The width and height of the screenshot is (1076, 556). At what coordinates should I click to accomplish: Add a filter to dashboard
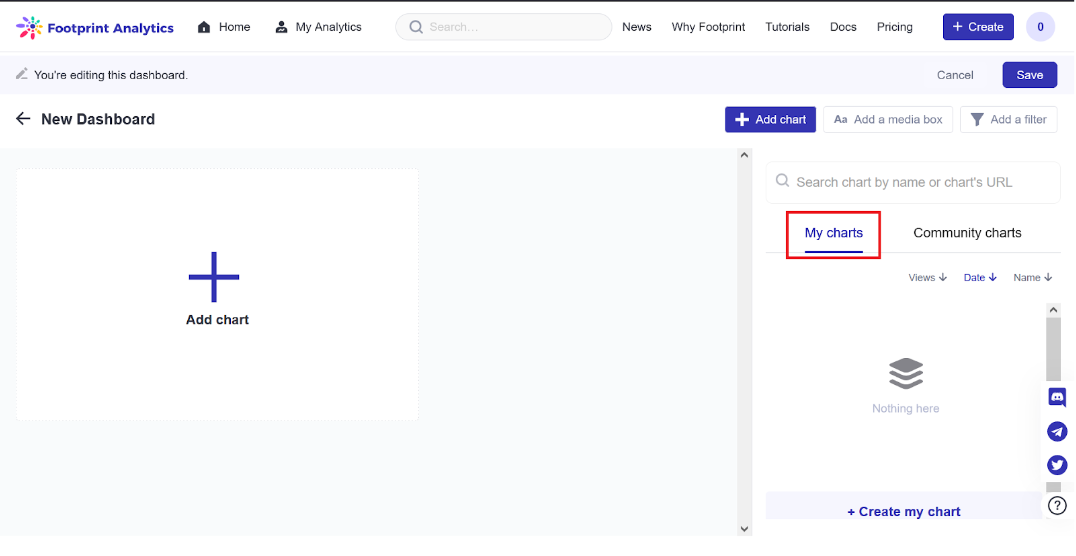click(x=1008, y=119)
